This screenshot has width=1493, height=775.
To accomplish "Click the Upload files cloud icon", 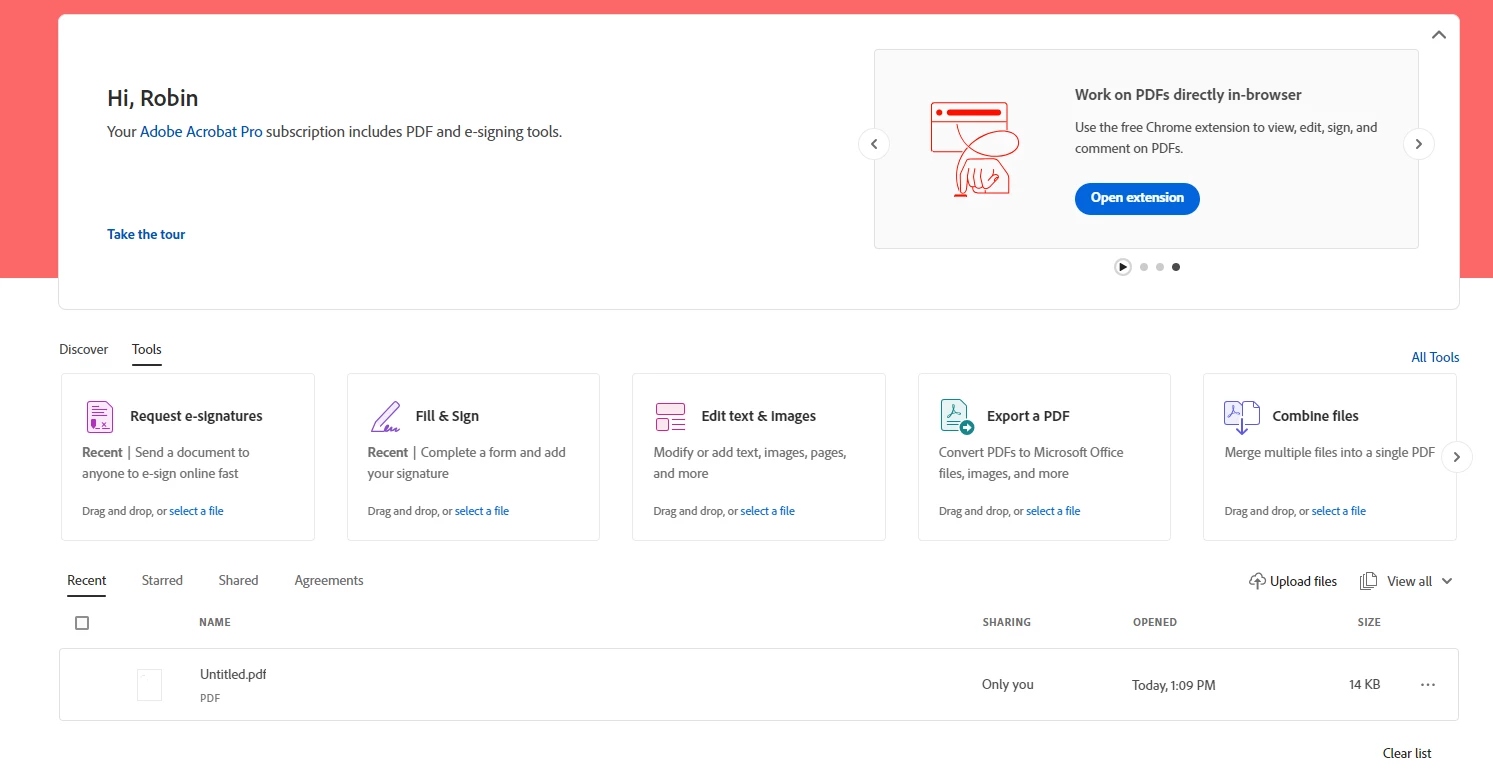I will click(x=1257, y=581).
